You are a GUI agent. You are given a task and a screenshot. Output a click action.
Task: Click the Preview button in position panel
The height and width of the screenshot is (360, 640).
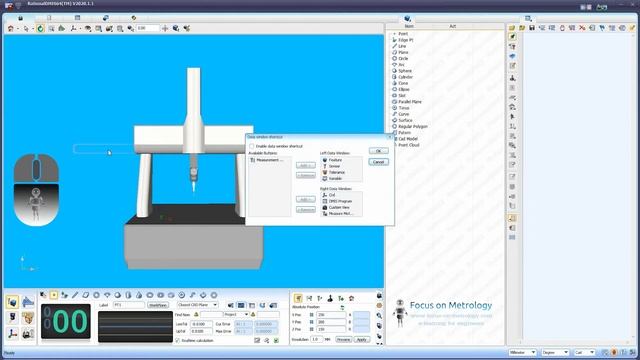(344, 340)
